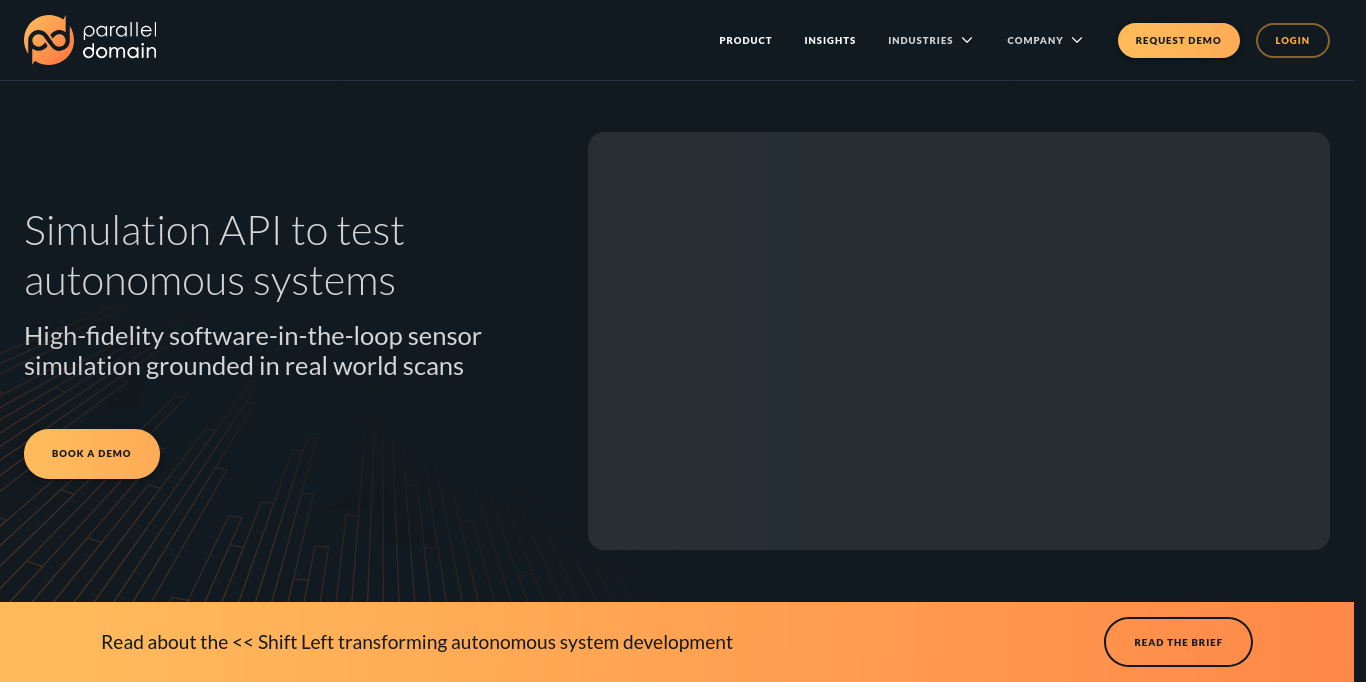Click the 'Simulation API to test' heading

click(214, 231)
